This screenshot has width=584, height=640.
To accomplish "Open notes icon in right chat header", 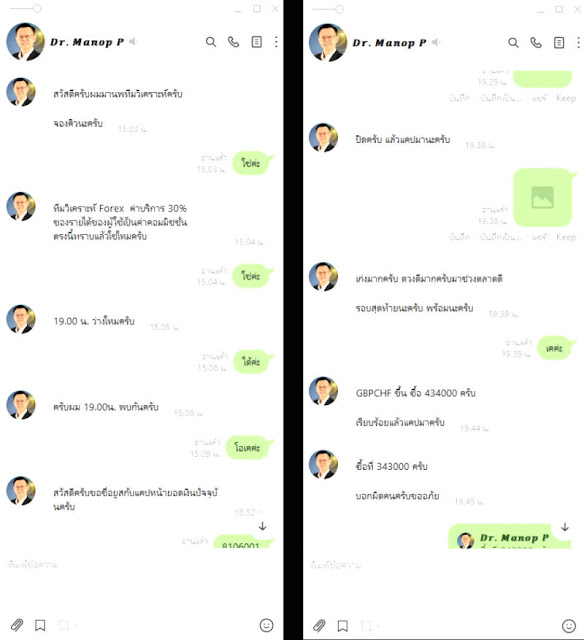I will pos(559,42).
